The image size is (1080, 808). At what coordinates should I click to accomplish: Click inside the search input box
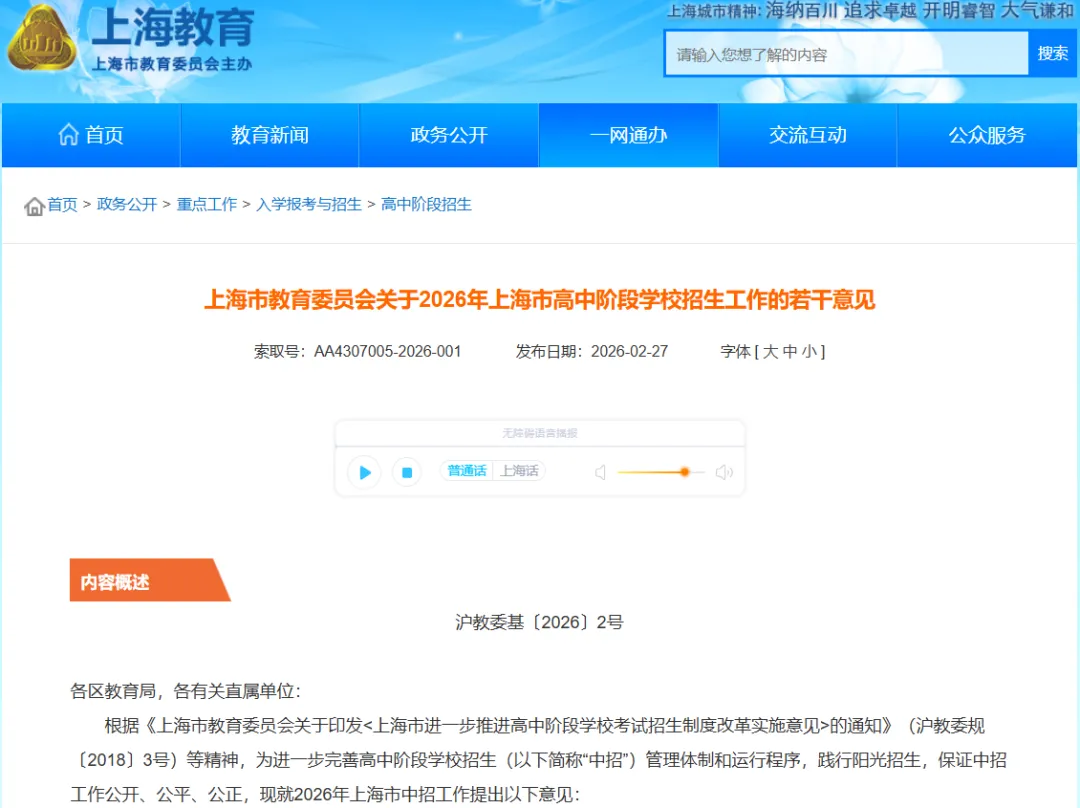tap(845, 53)
